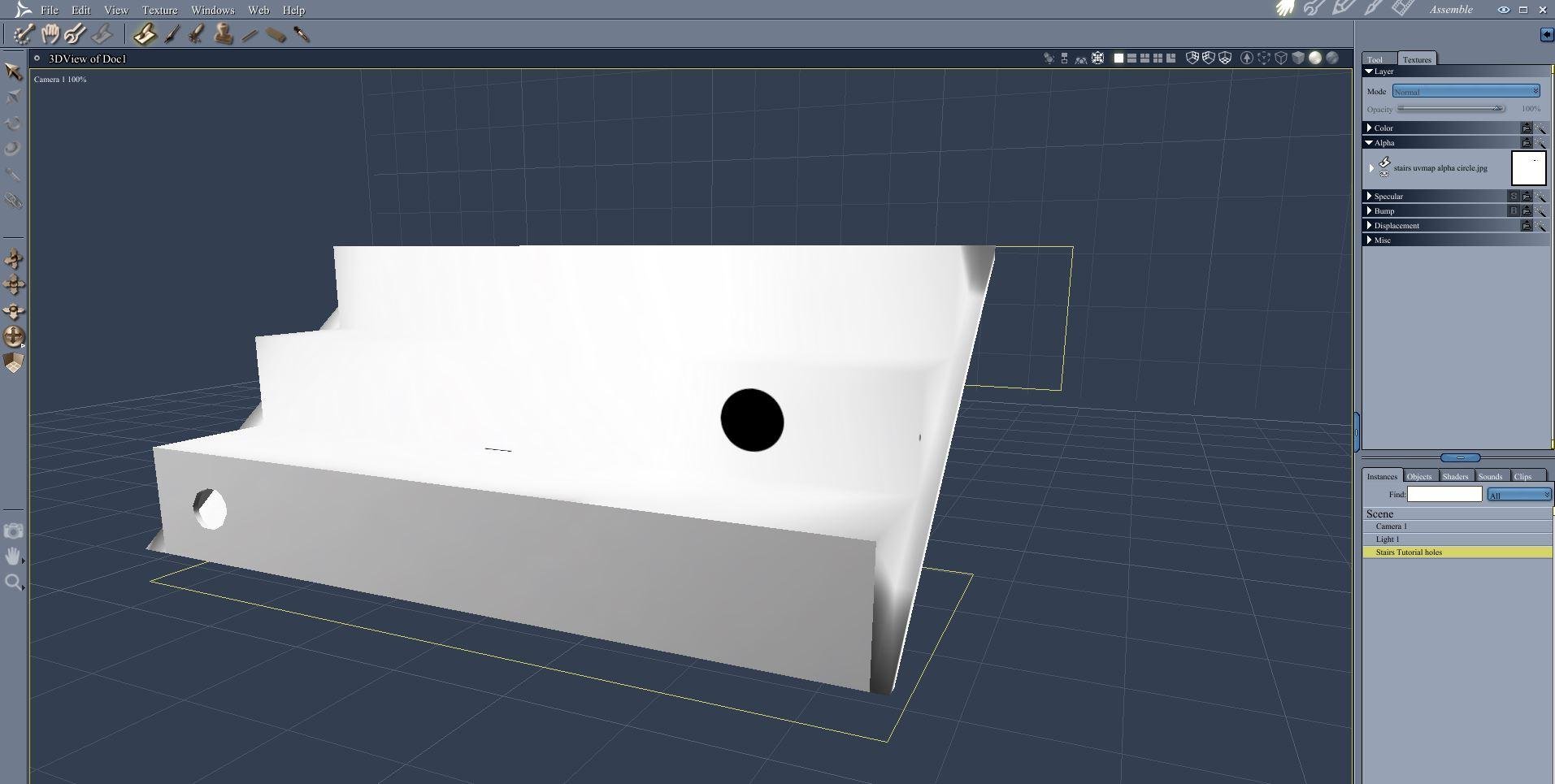The width and height of the screenshot is (1555, 784).
Task: Select the line drawing tool
Action: 250,35
